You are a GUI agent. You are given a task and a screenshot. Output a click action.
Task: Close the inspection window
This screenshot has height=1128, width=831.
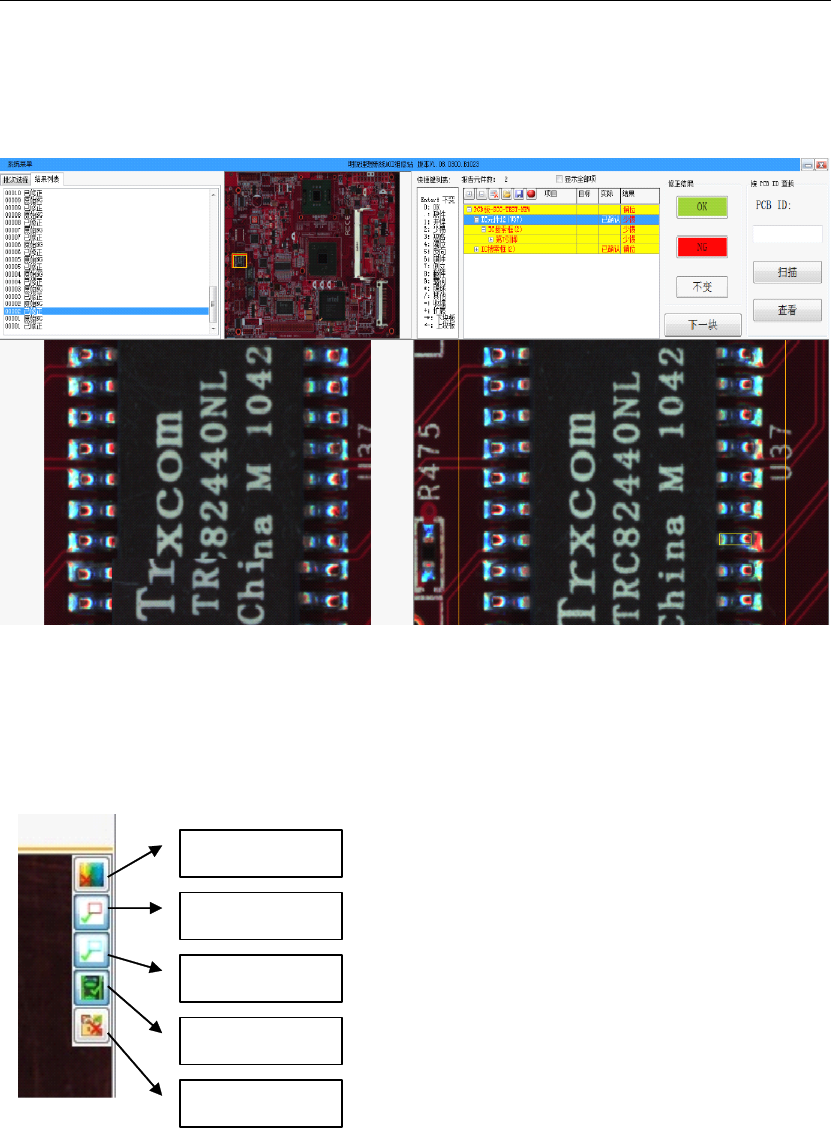coord(821,165)
